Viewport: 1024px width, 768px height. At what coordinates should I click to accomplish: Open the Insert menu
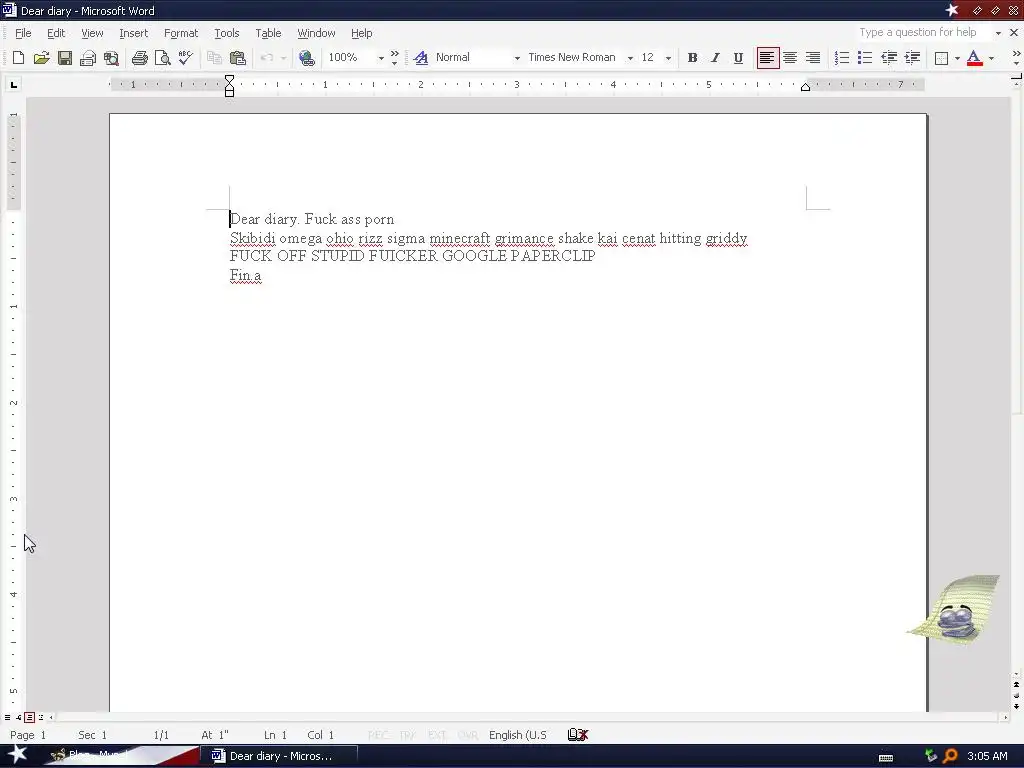133,33
